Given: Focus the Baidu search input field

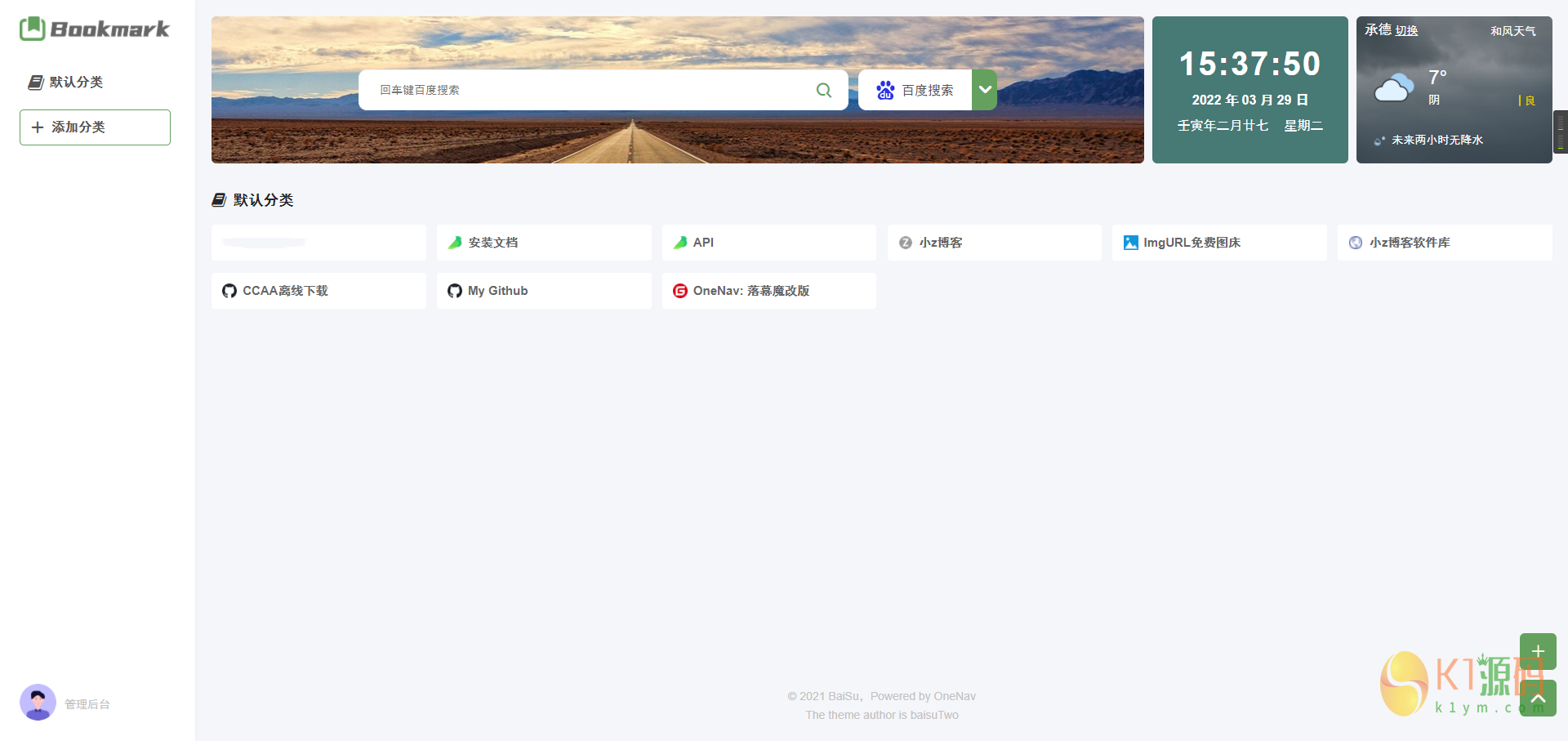Looking at the screenshot, I should (x=603, y=90).
